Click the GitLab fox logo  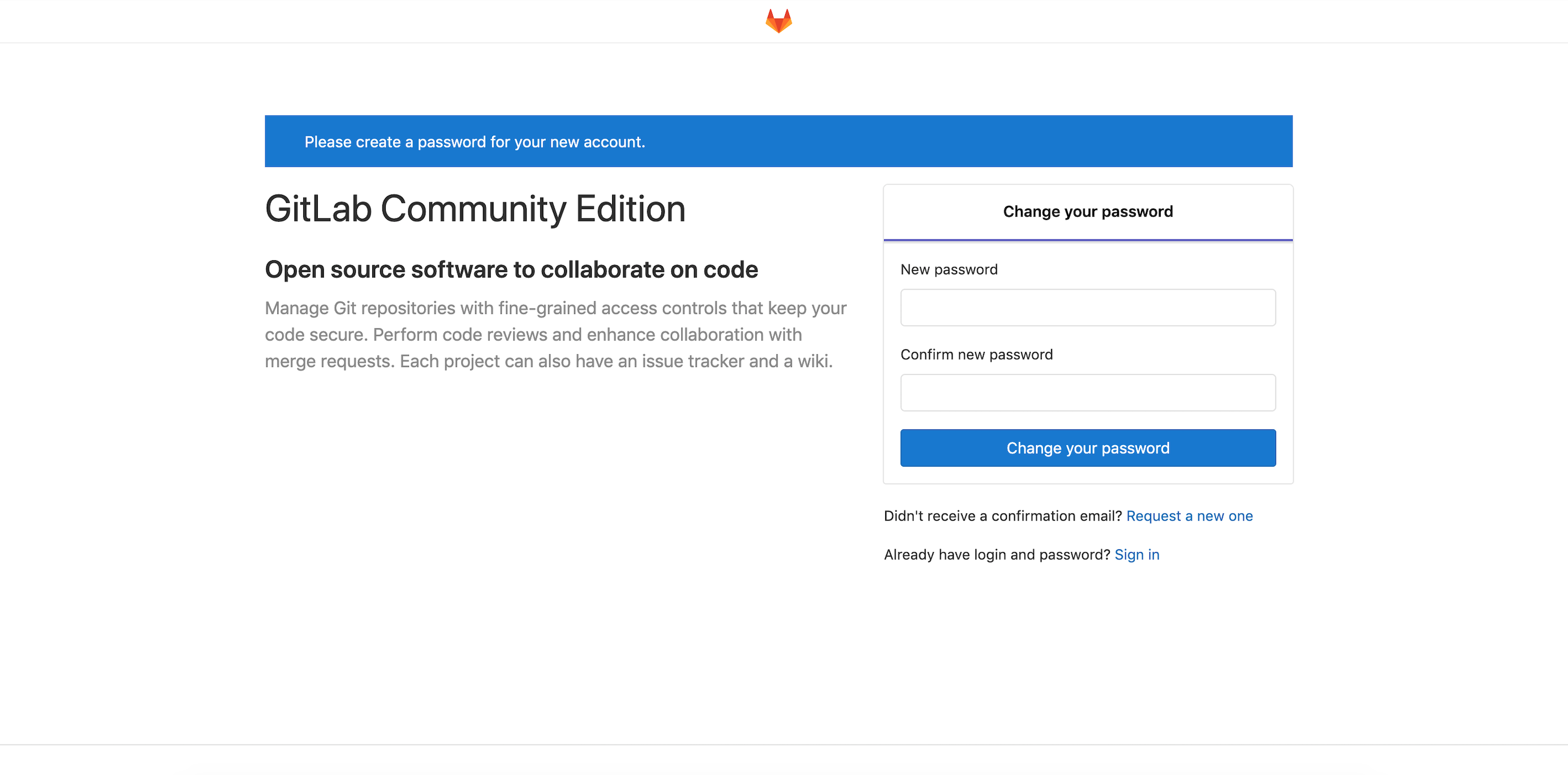click(778, 21)
